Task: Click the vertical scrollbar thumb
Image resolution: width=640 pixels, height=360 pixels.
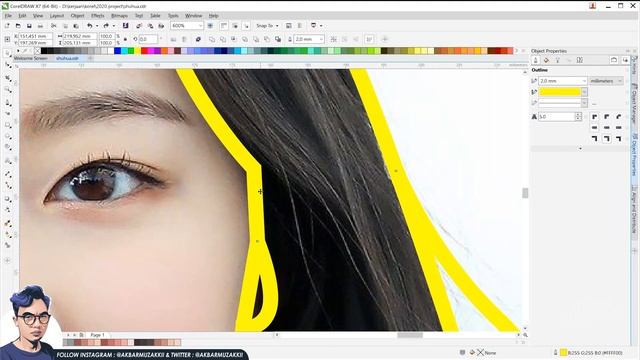Action: (x=525, y=193)
